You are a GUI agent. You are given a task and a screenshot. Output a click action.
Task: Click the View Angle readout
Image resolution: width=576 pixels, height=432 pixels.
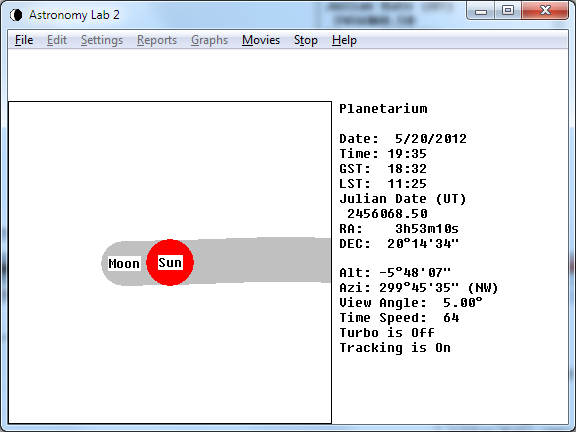[x=411, y=303]
